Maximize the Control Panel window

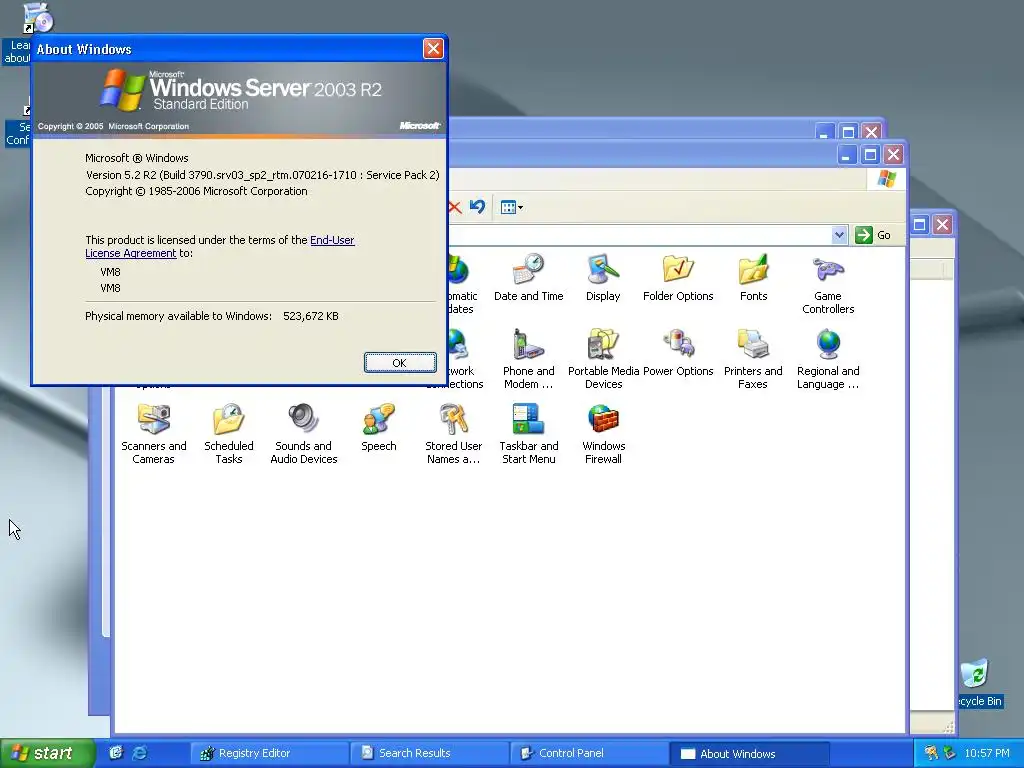pos(870,155)
